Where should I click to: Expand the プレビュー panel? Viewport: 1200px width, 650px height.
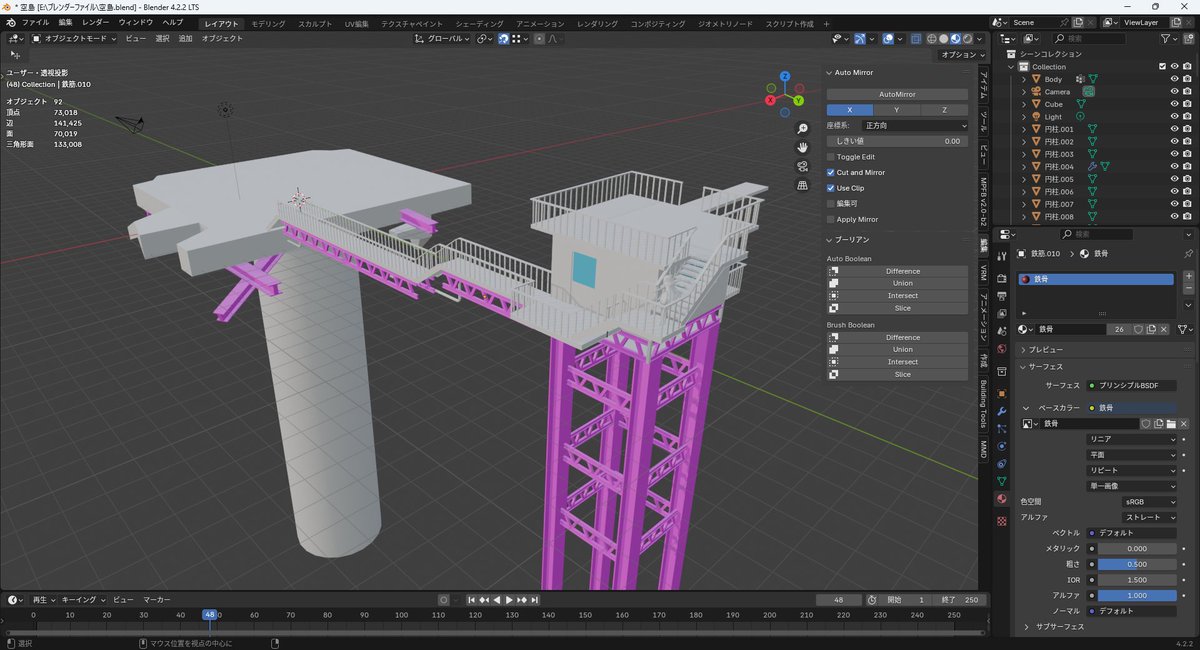coord(1045,350)
